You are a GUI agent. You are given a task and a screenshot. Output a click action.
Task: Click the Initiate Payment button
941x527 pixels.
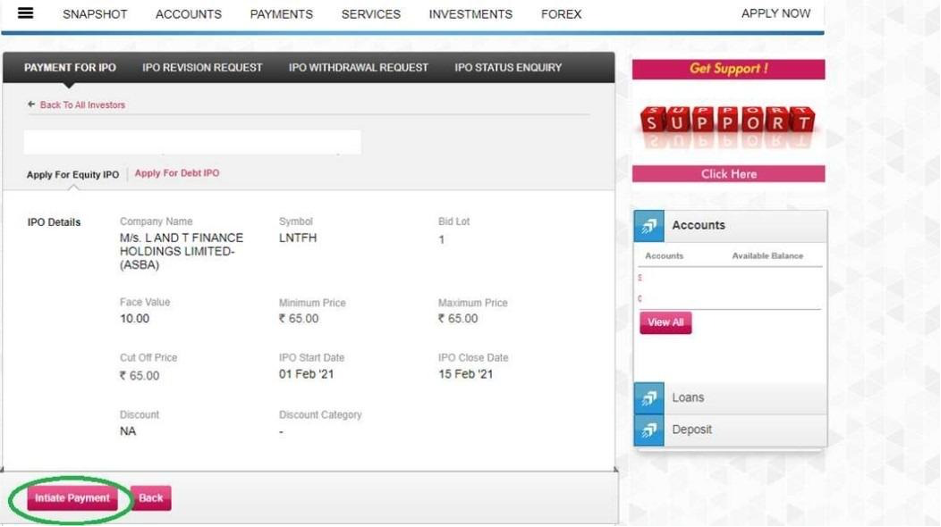[x=72, y=498]
